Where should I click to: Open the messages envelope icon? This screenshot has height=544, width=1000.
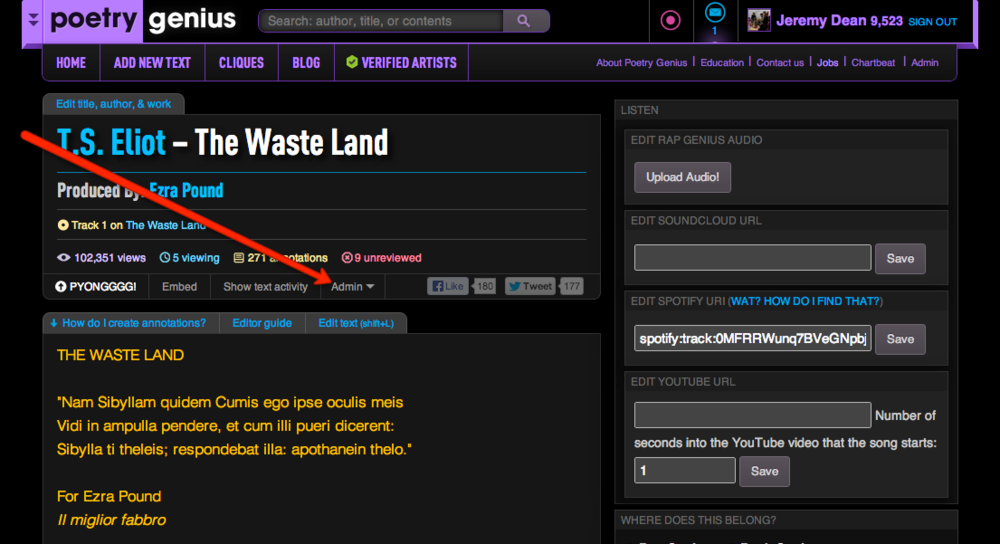tap(714, 12)
